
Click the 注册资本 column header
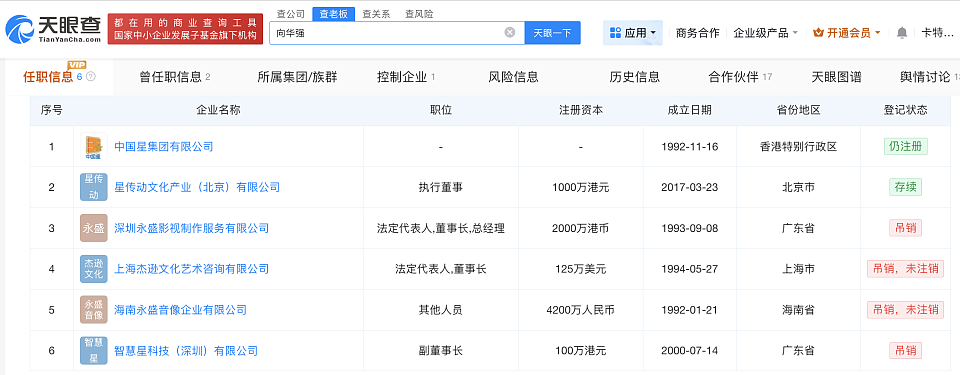[x=580, y=110]
